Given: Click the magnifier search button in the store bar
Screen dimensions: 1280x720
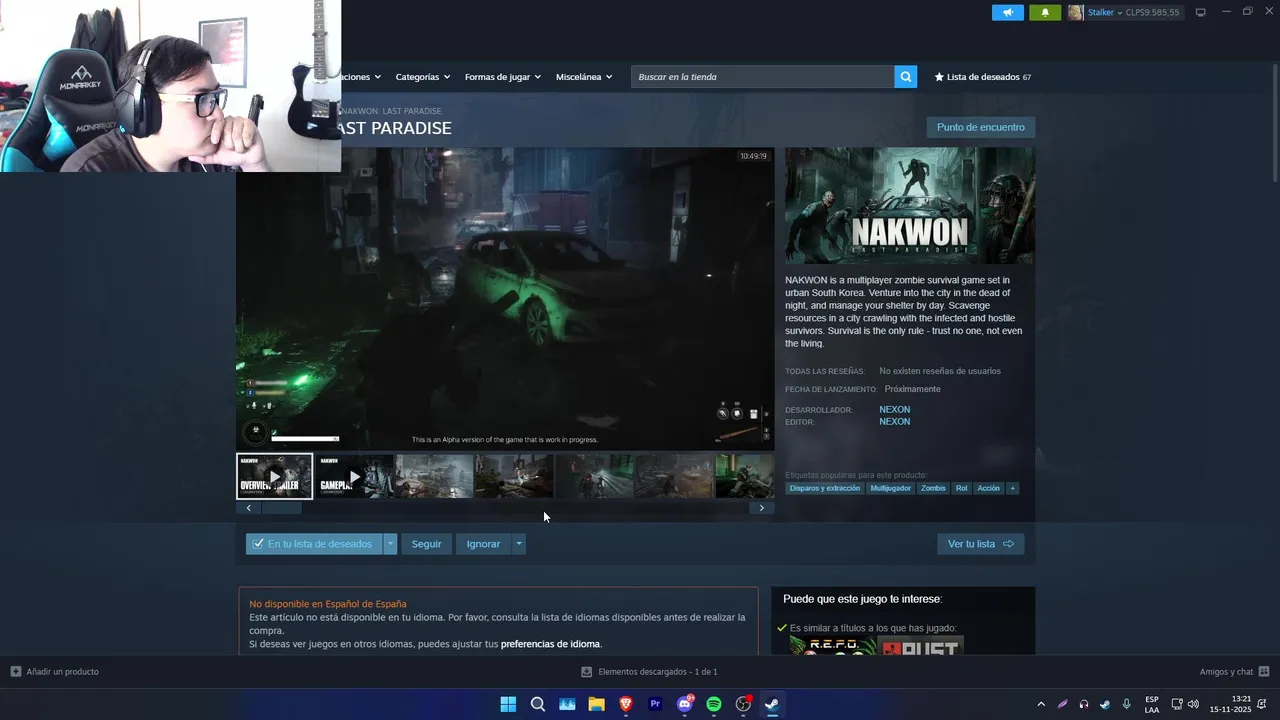Looking at the screenshot, I should pyautogui.click(x=905, y=77).
